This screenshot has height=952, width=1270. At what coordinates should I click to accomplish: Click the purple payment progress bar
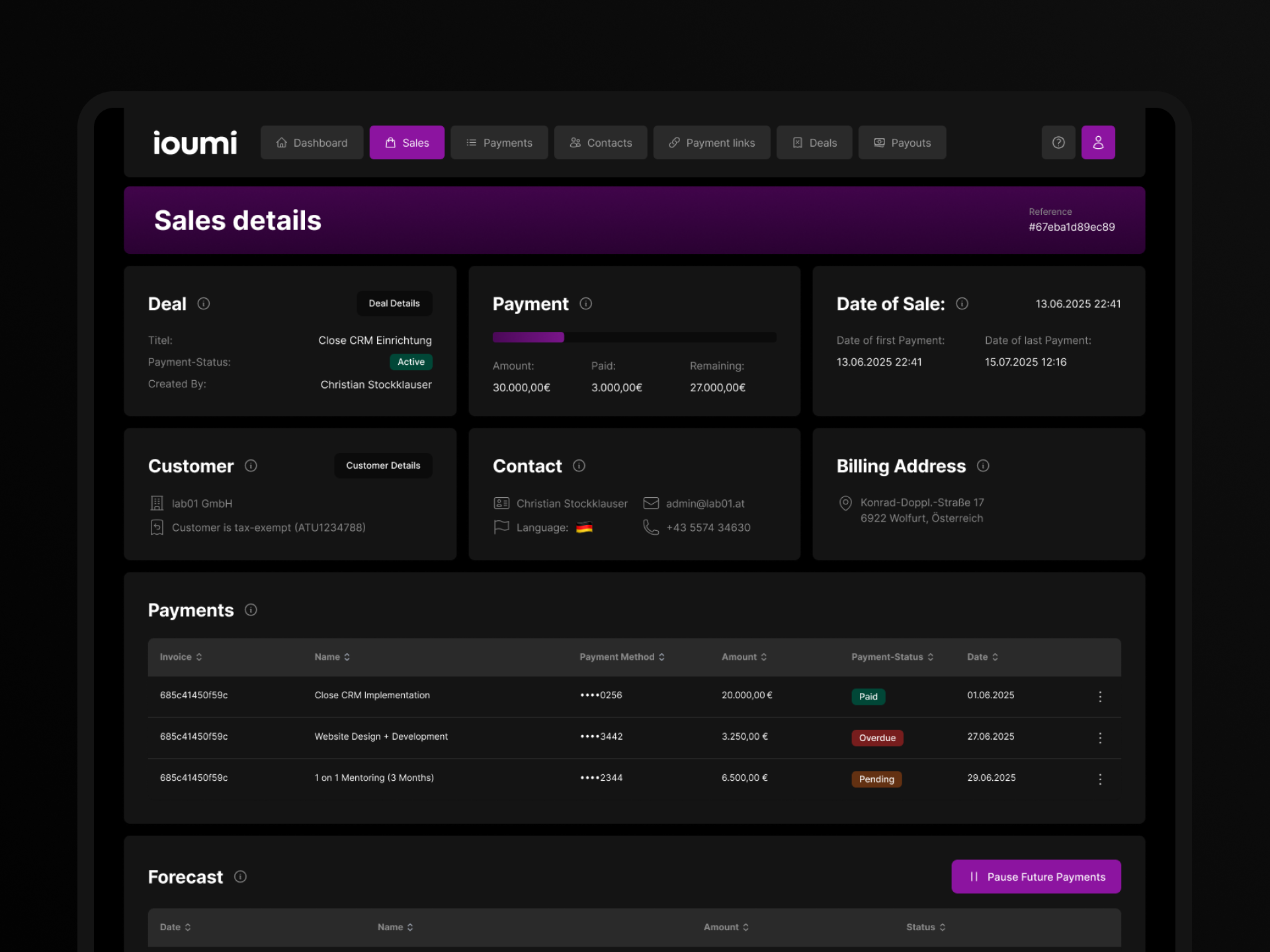pos(529,337)
